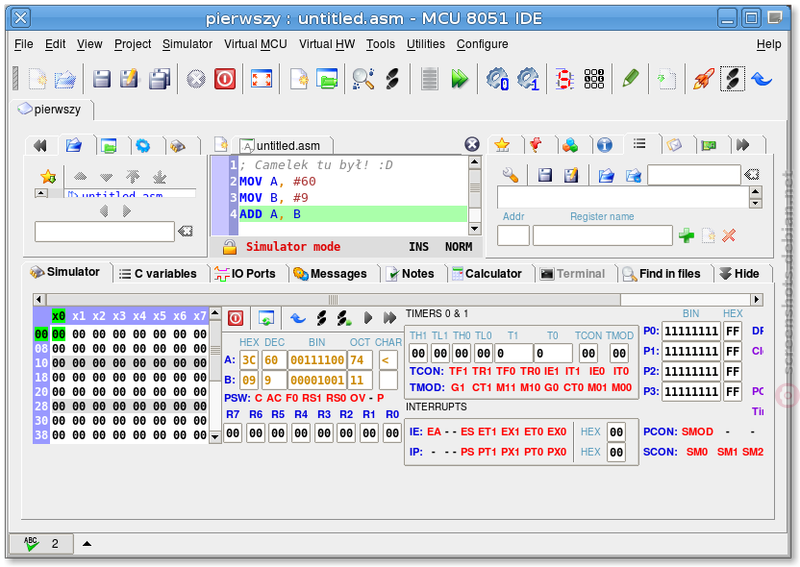The width and height of the screenshot is (800, 567).
Task: Open the Virtual HW menu
Action: tap(327, 44)
